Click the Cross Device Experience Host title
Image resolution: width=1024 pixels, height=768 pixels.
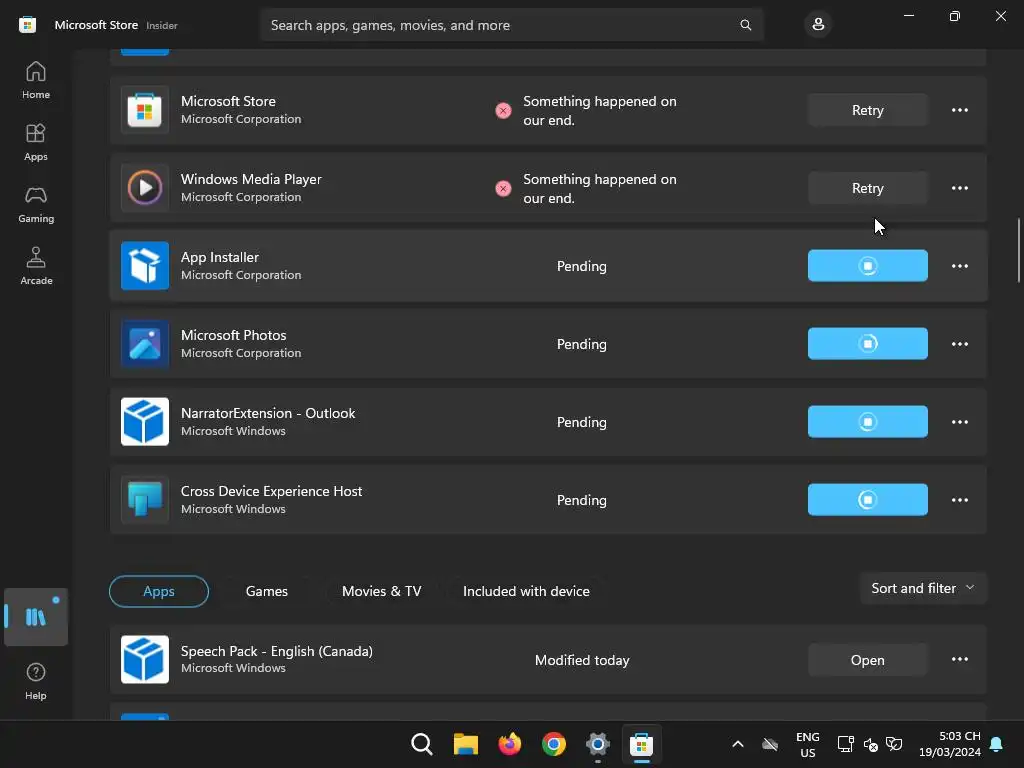[x=271, y=491]
